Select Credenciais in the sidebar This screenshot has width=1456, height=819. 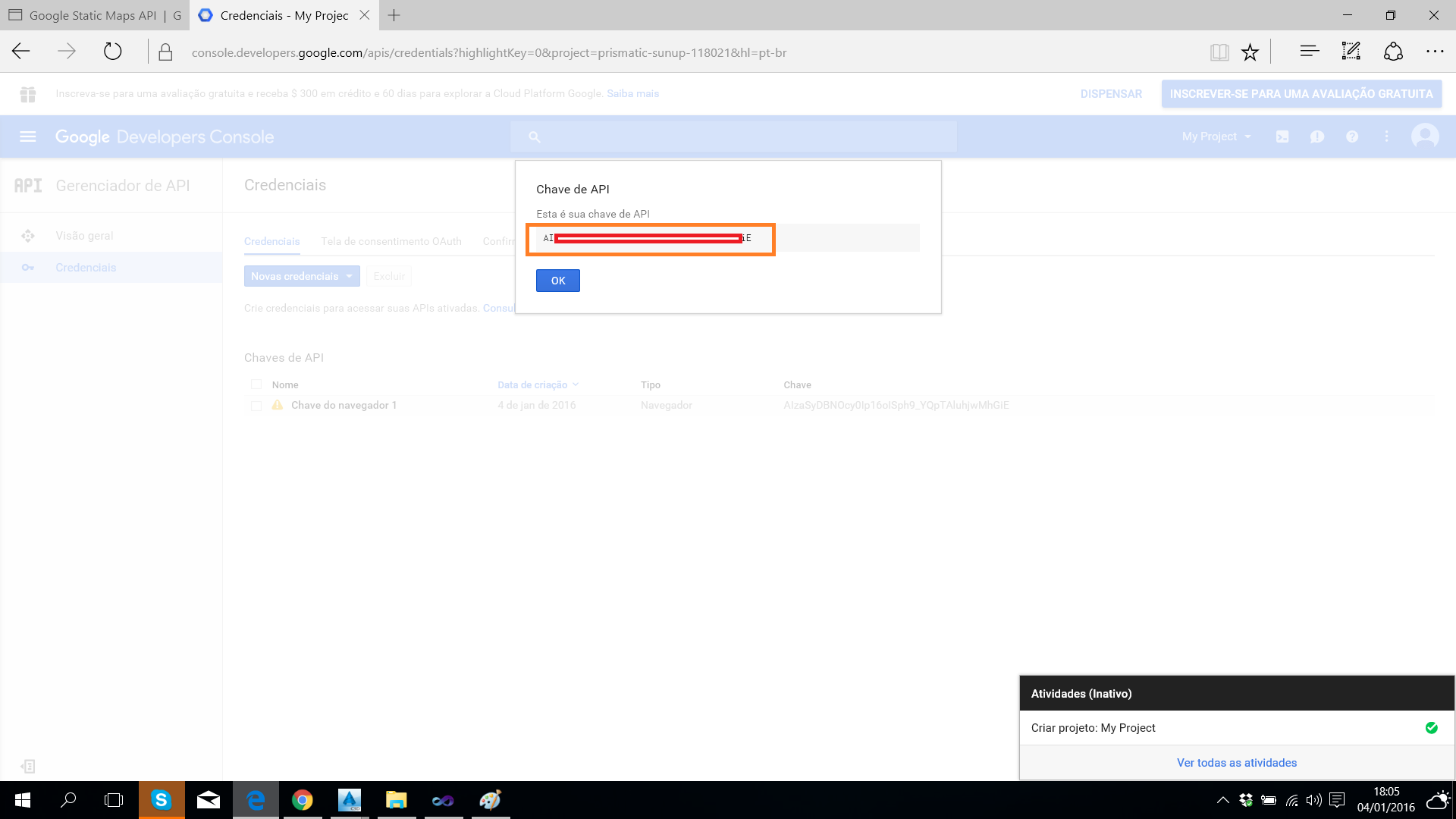pyautogui.click(x=111, y=268)
